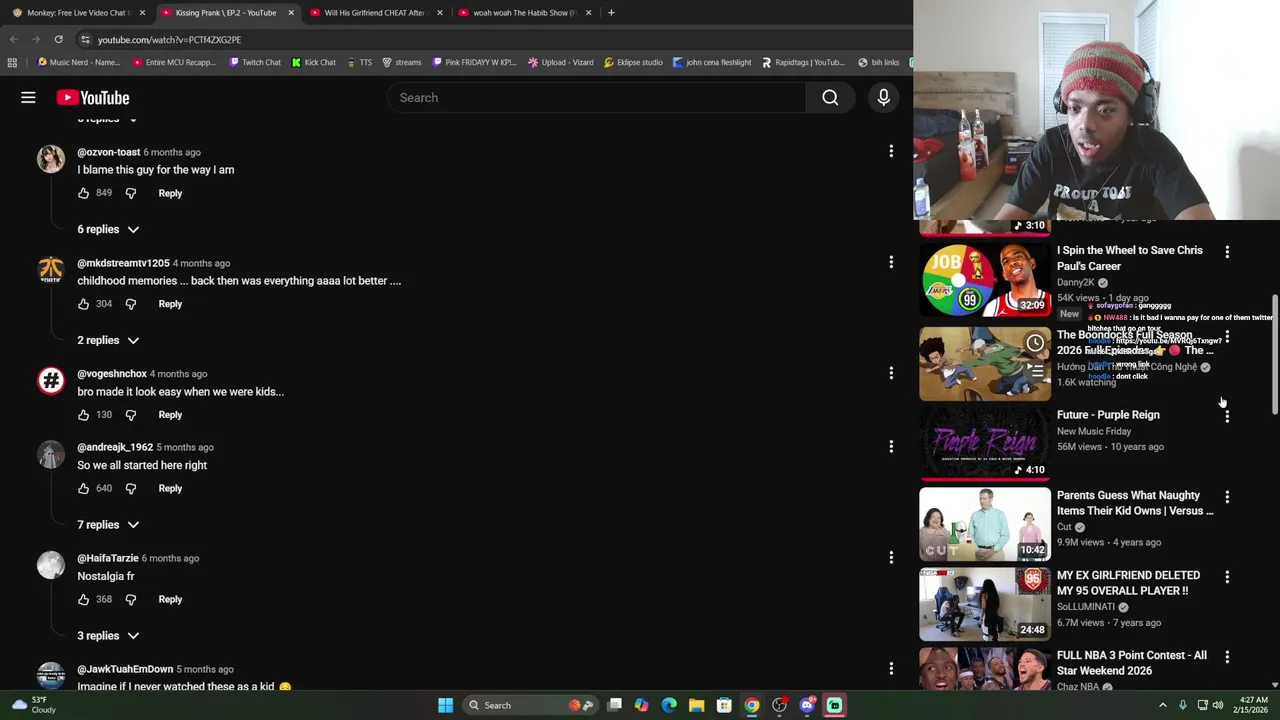This screenshot has height=720, width=1280.
Task: Open FULL NBA 3 Point Contest video
Action: [1131, 663]
